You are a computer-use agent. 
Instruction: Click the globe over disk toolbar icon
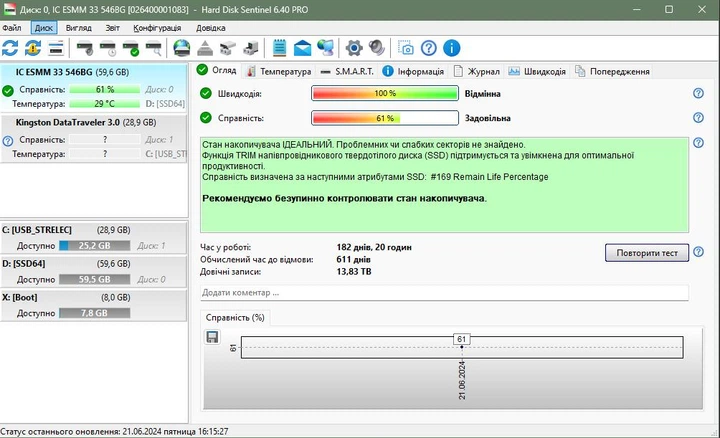pos(182,48)
